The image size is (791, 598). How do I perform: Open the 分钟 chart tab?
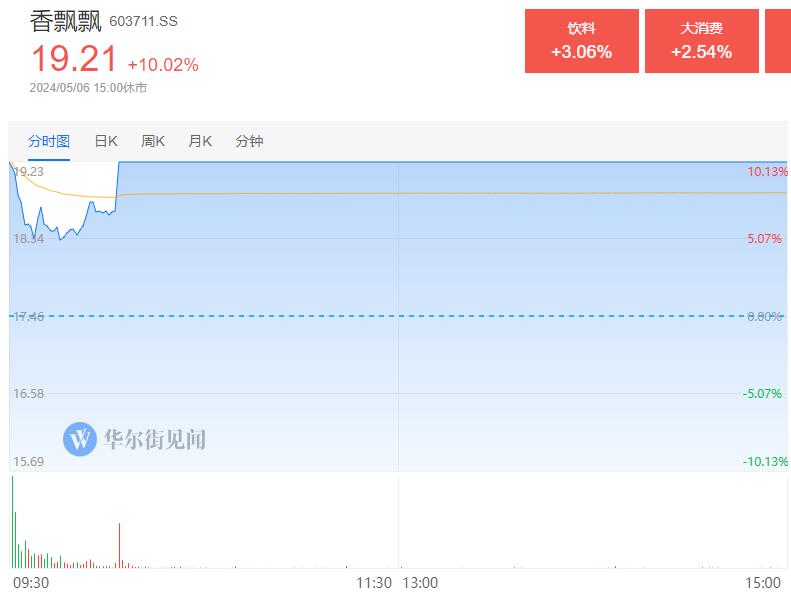click(249, 141)
